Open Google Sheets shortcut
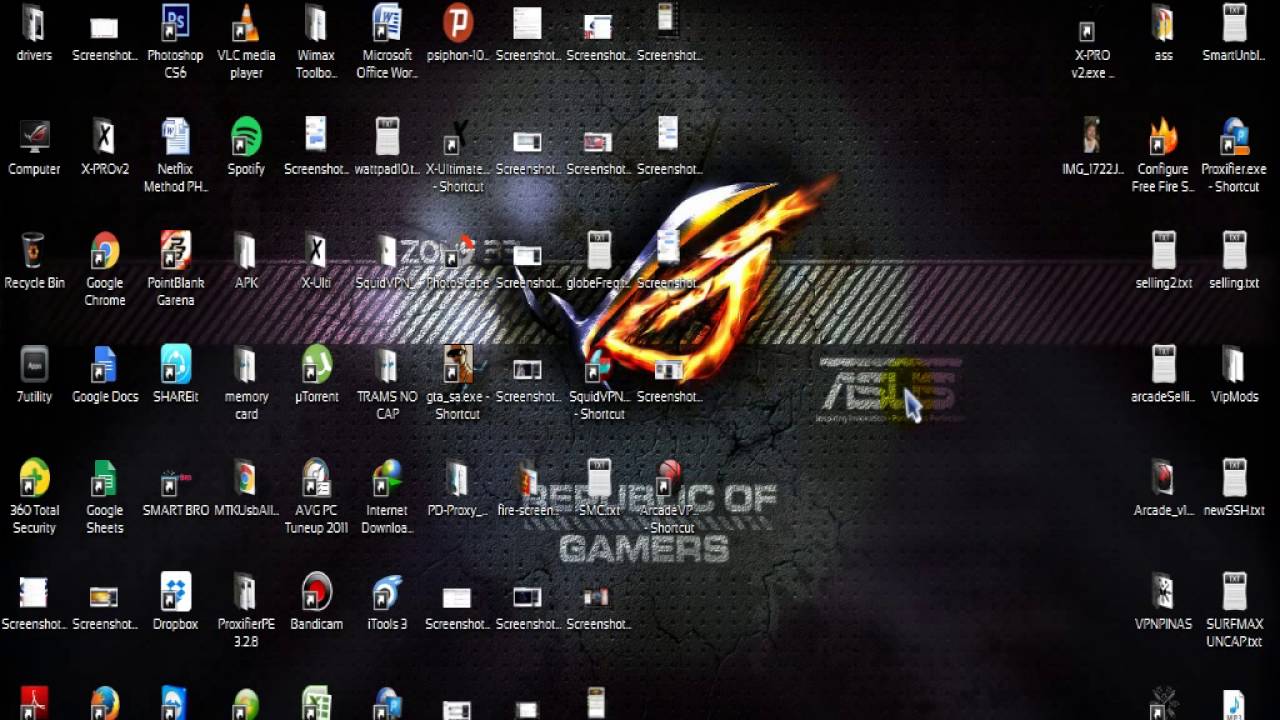Screen dimensions: 1280x720 click(104, 478)
